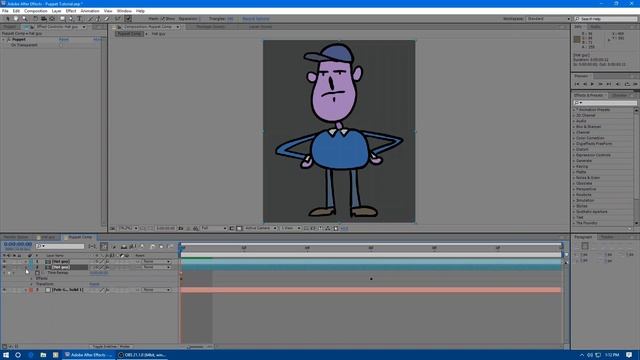This screenshot has height=360, width=640.
Task: Select the Hand tool
Action: click(x=16, y=19)
